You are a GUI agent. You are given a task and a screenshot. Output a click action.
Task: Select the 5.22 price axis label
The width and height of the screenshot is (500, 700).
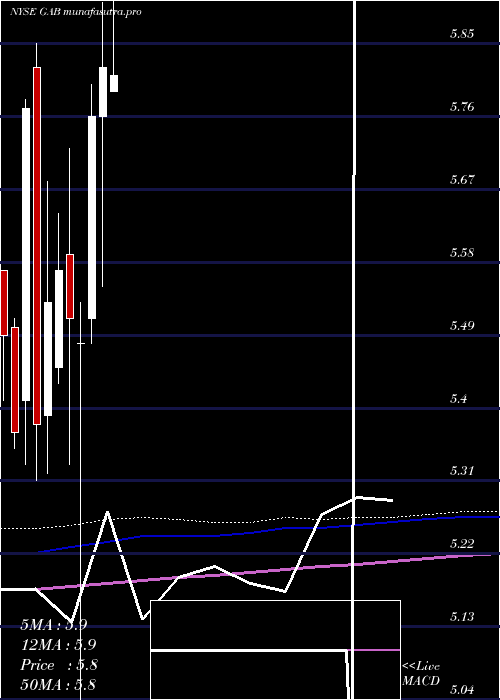(462, 544)
